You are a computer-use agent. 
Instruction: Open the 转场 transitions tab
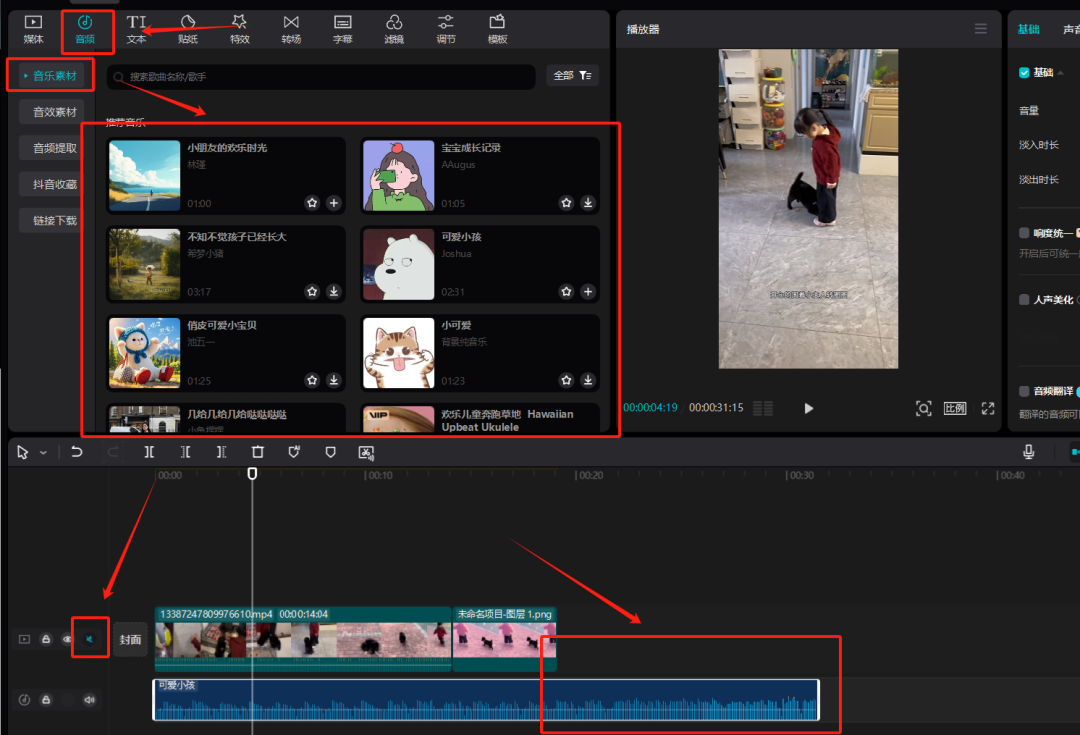pos(291,30)
